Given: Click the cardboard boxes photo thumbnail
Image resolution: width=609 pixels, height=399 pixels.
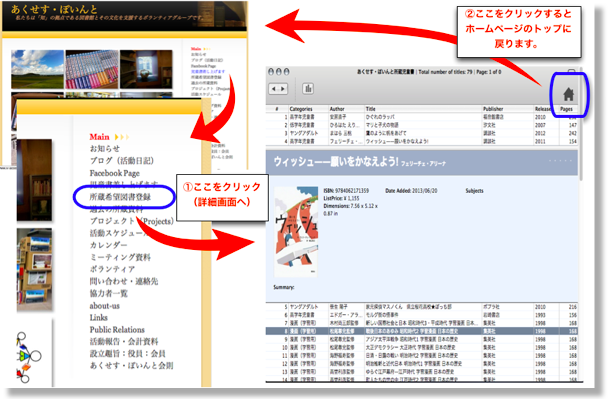Looking at the screenshot, I should [x=34, y=269].
